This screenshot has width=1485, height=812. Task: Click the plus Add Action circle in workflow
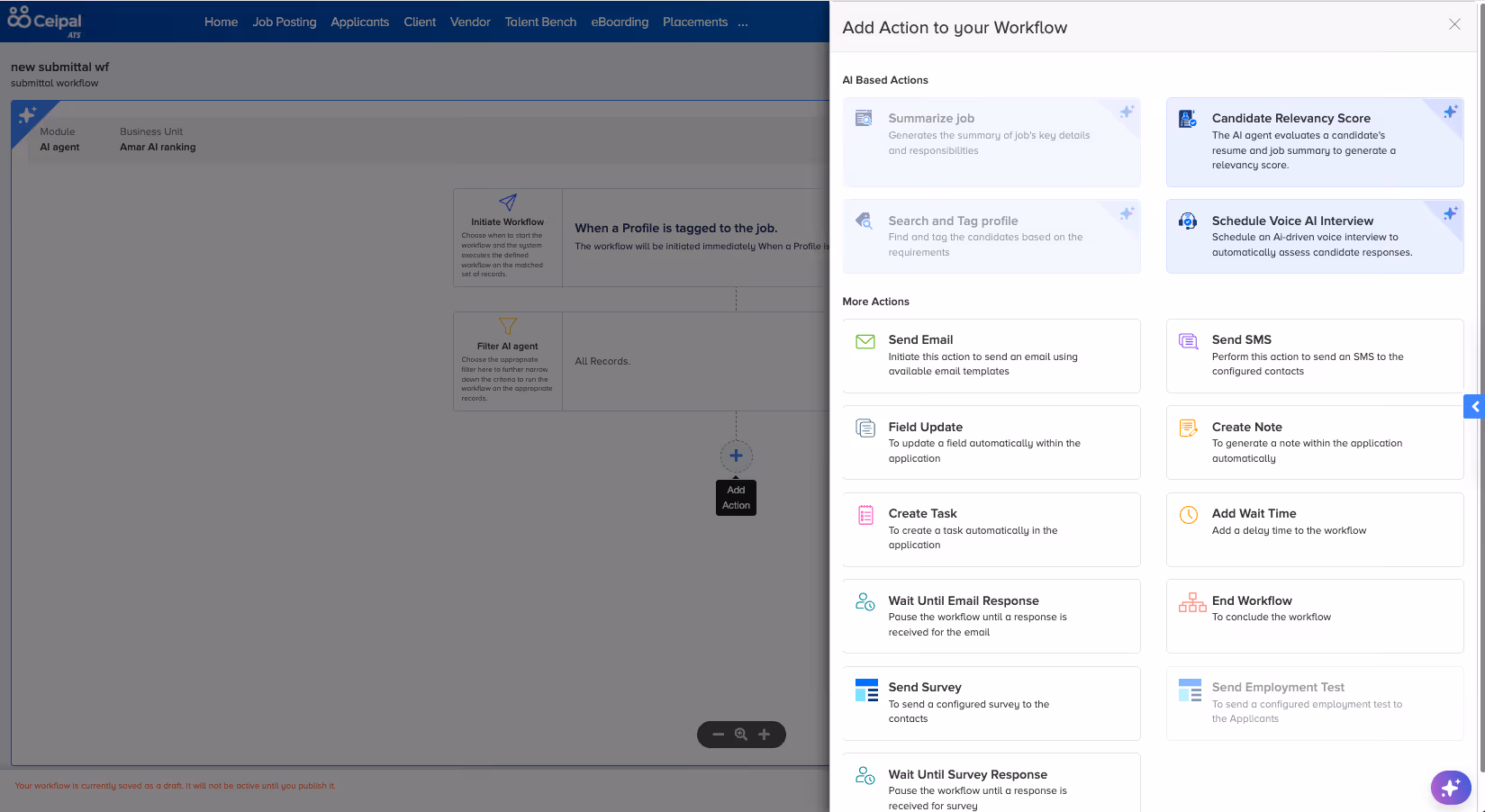pyautogui.click(x=736, y=456)
